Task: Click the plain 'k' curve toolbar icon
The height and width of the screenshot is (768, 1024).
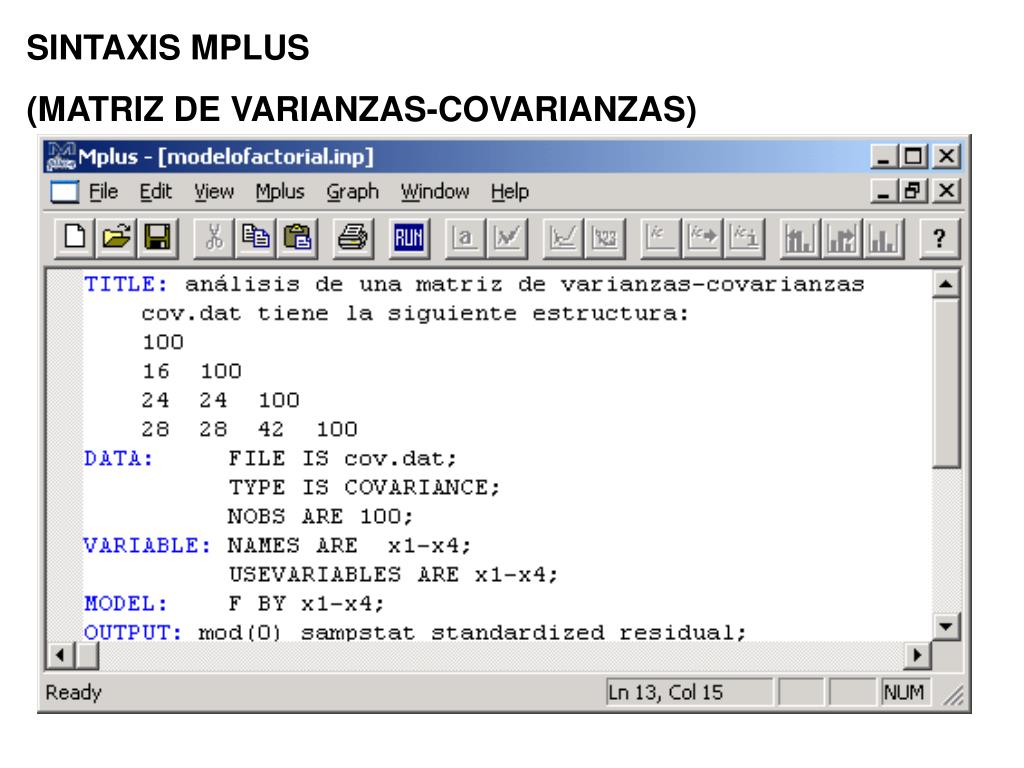Action: 660,238
